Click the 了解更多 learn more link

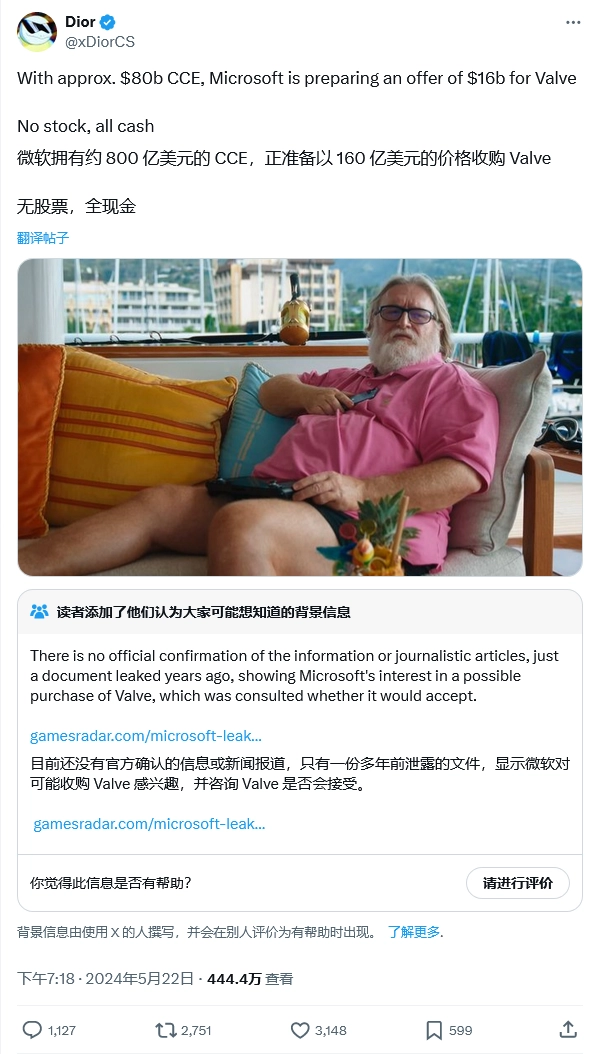click(x=414, y=932)
